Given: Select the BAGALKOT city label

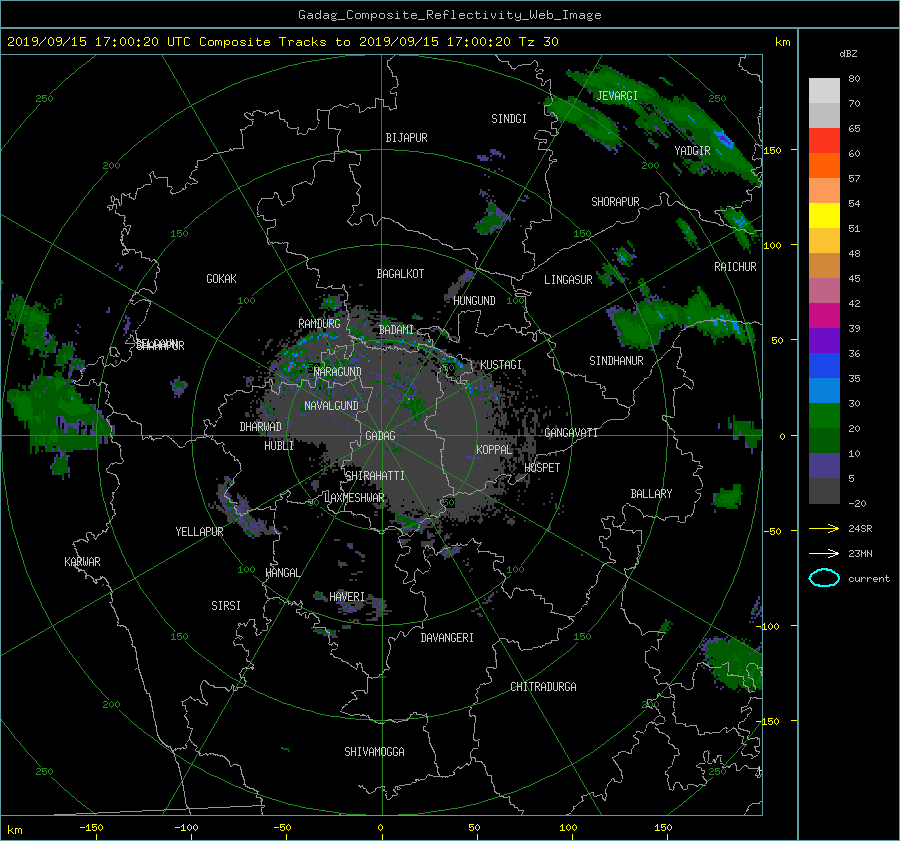Looking at the screenshot, I should [x=400, y=274].
